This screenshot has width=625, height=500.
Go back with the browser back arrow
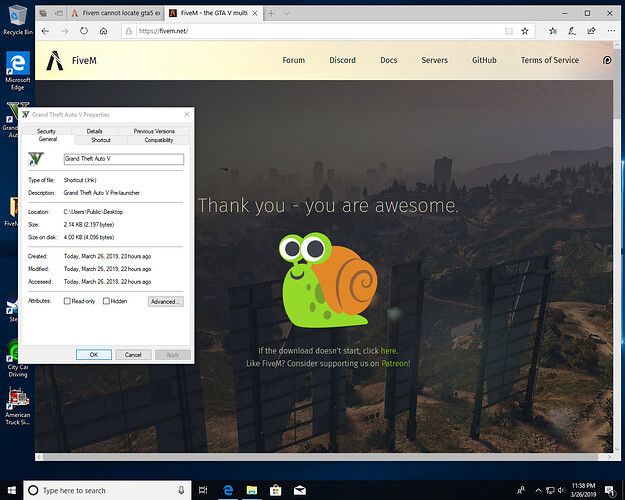45,31
